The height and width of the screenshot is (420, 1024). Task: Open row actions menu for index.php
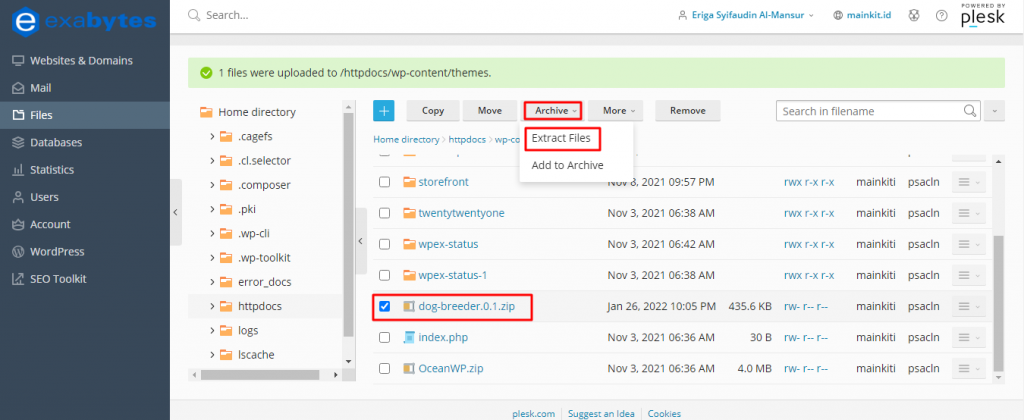pyautogui.click(x=966, y=338)
